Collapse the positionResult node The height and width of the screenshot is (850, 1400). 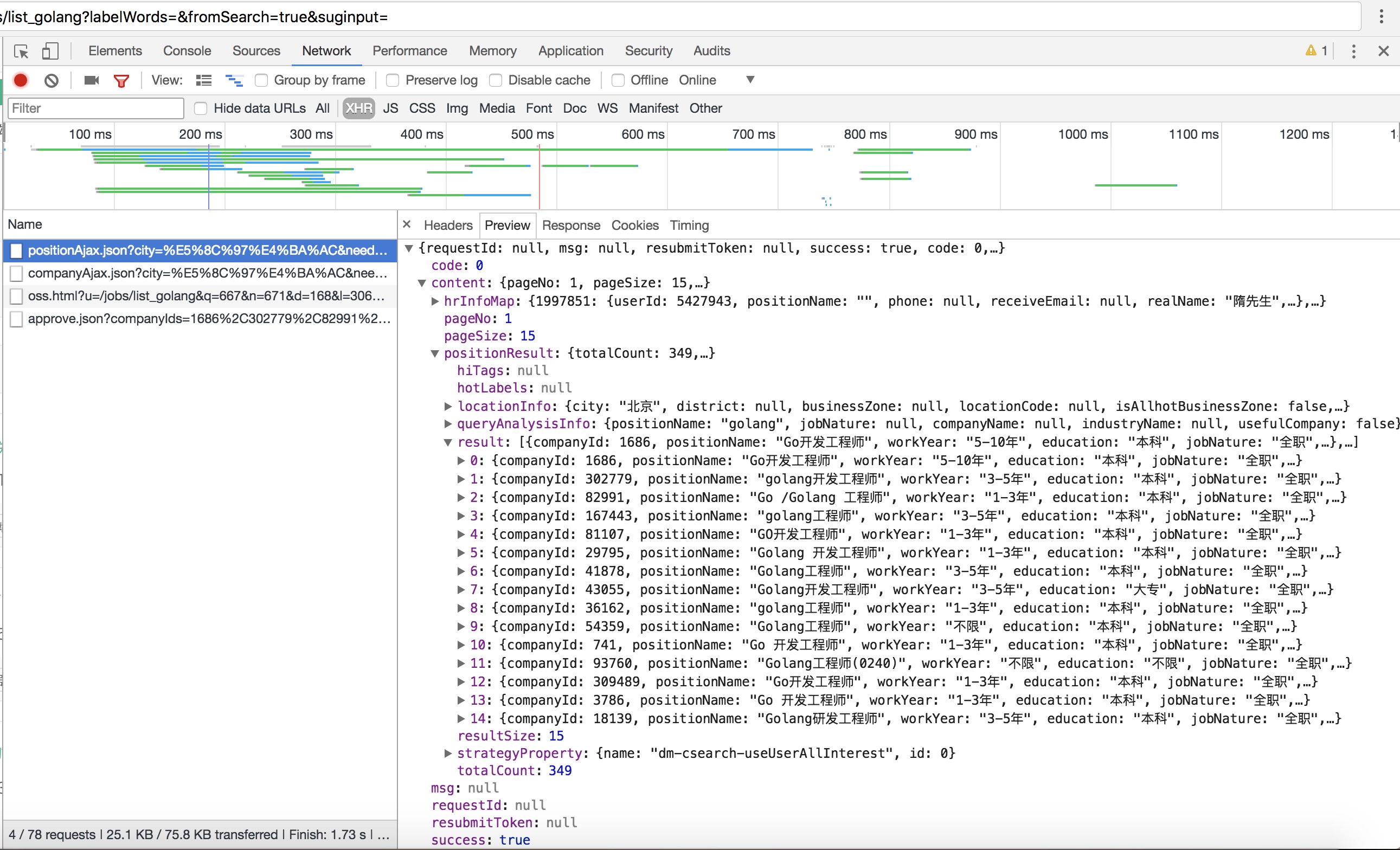click(435, 353)
